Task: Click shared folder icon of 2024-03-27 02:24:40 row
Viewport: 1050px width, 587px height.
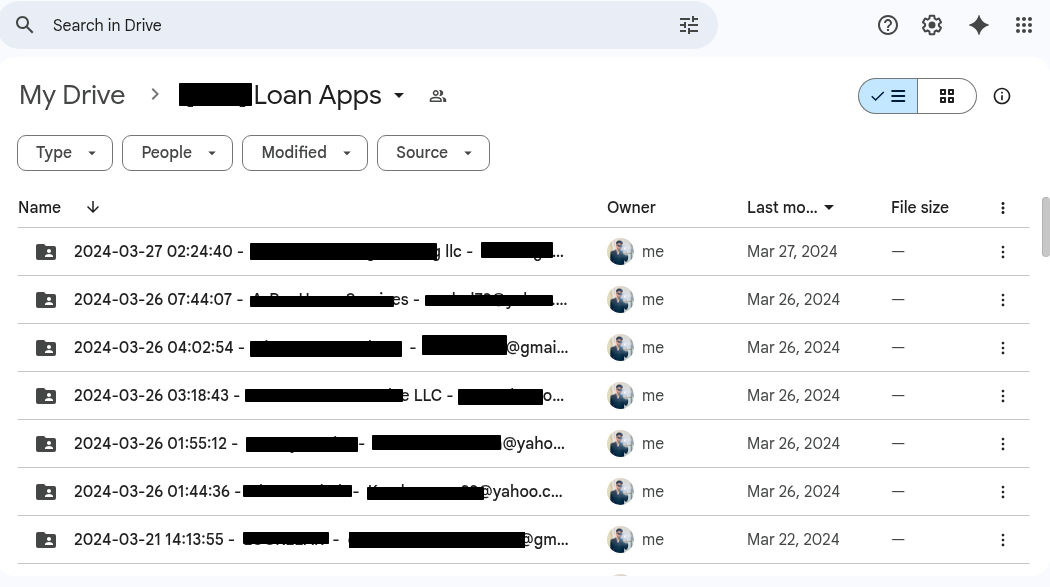Action: tap(46, 252)
